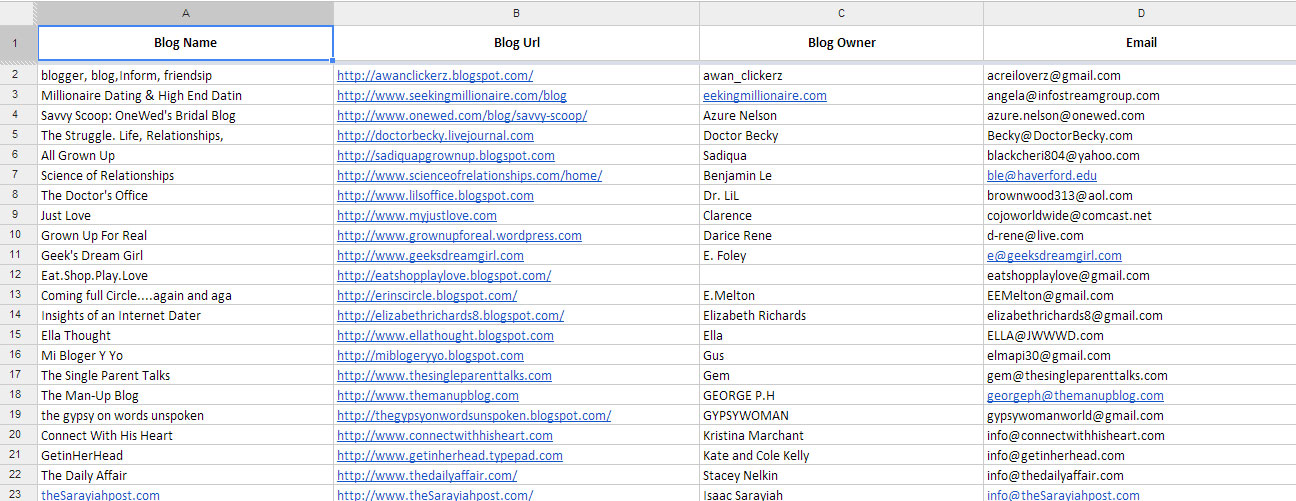Click the georgeph@themanupblog.com email link
This screenshot has height=501, width=1296.
[1075, 396]
